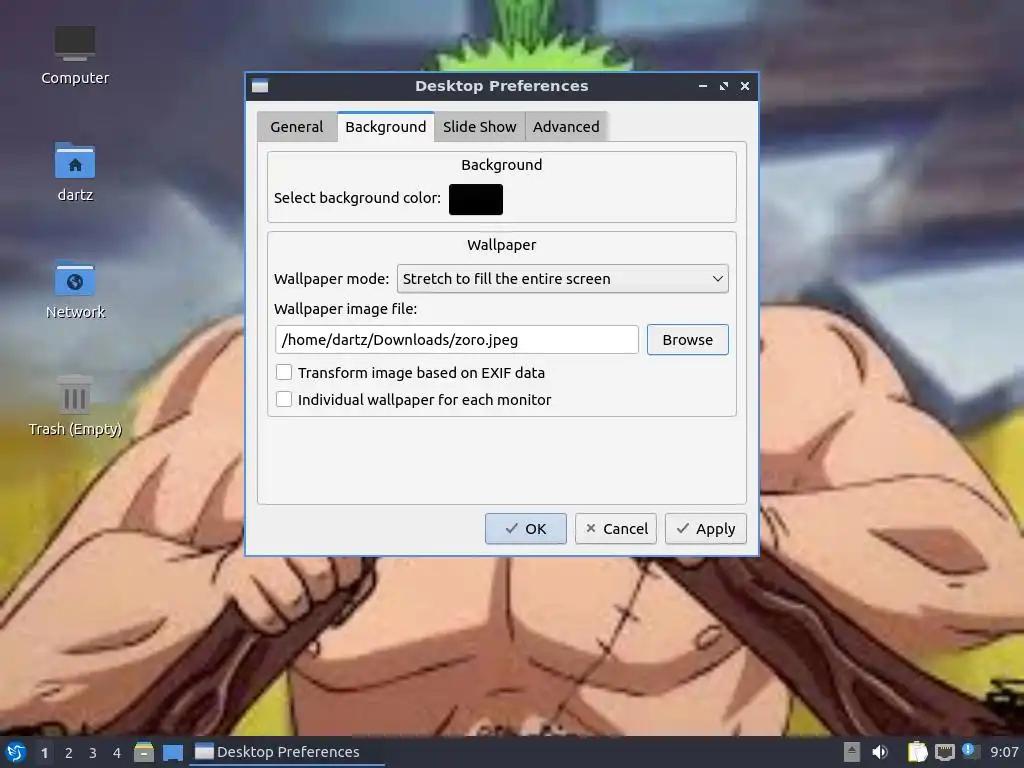Switch to the Background tab

click(385, 127)
